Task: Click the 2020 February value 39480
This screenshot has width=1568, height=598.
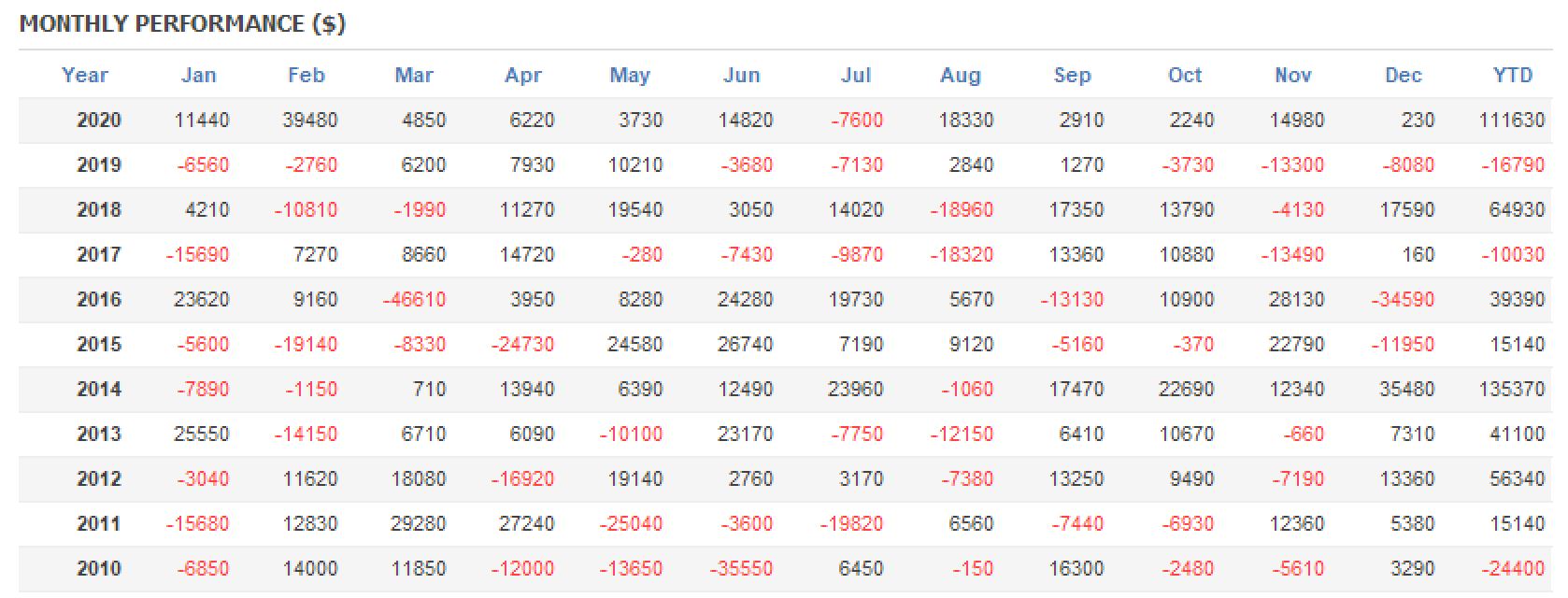Action: (309, 121)
